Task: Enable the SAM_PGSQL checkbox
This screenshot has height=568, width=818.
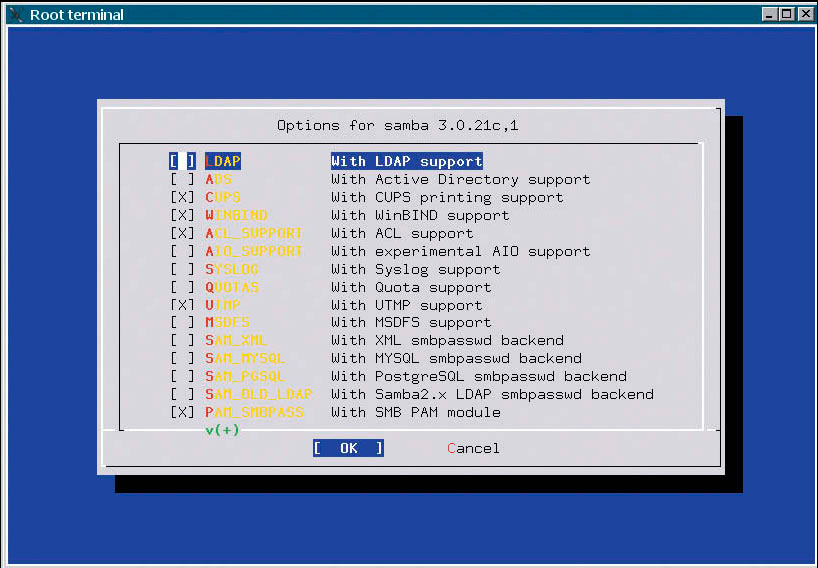Action: point(182,376)
